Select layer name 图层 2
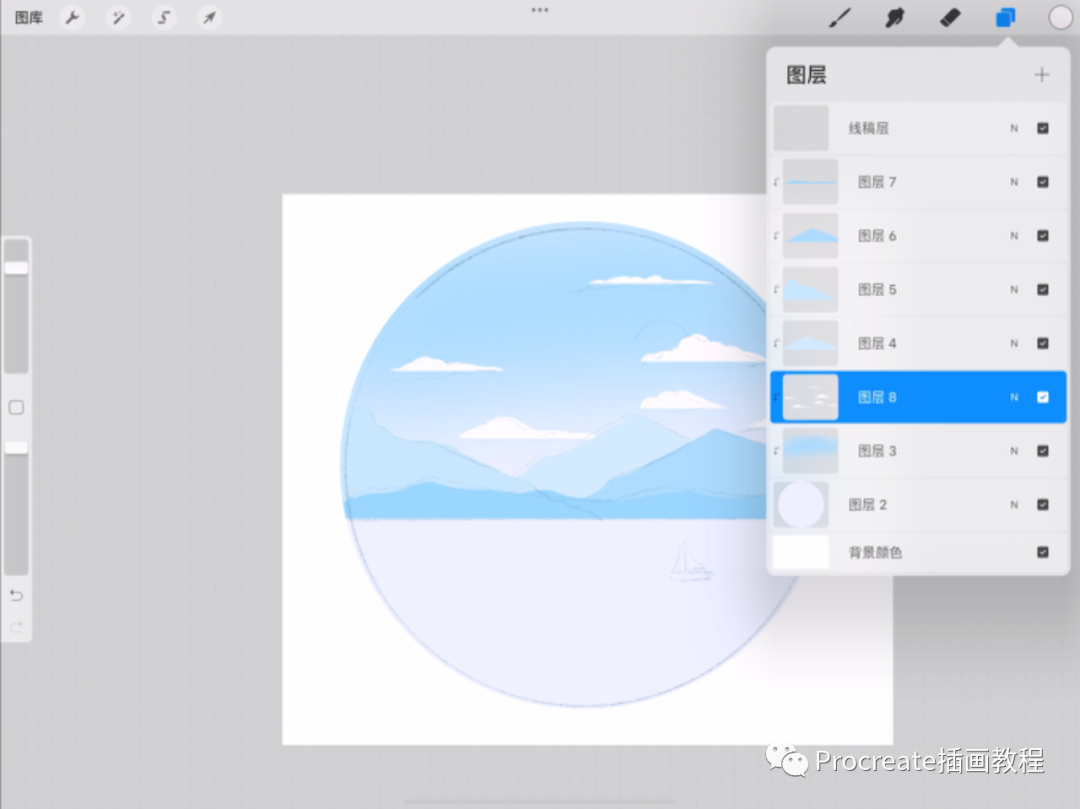This screenshot has width=1080, height=809. point(867,504)
